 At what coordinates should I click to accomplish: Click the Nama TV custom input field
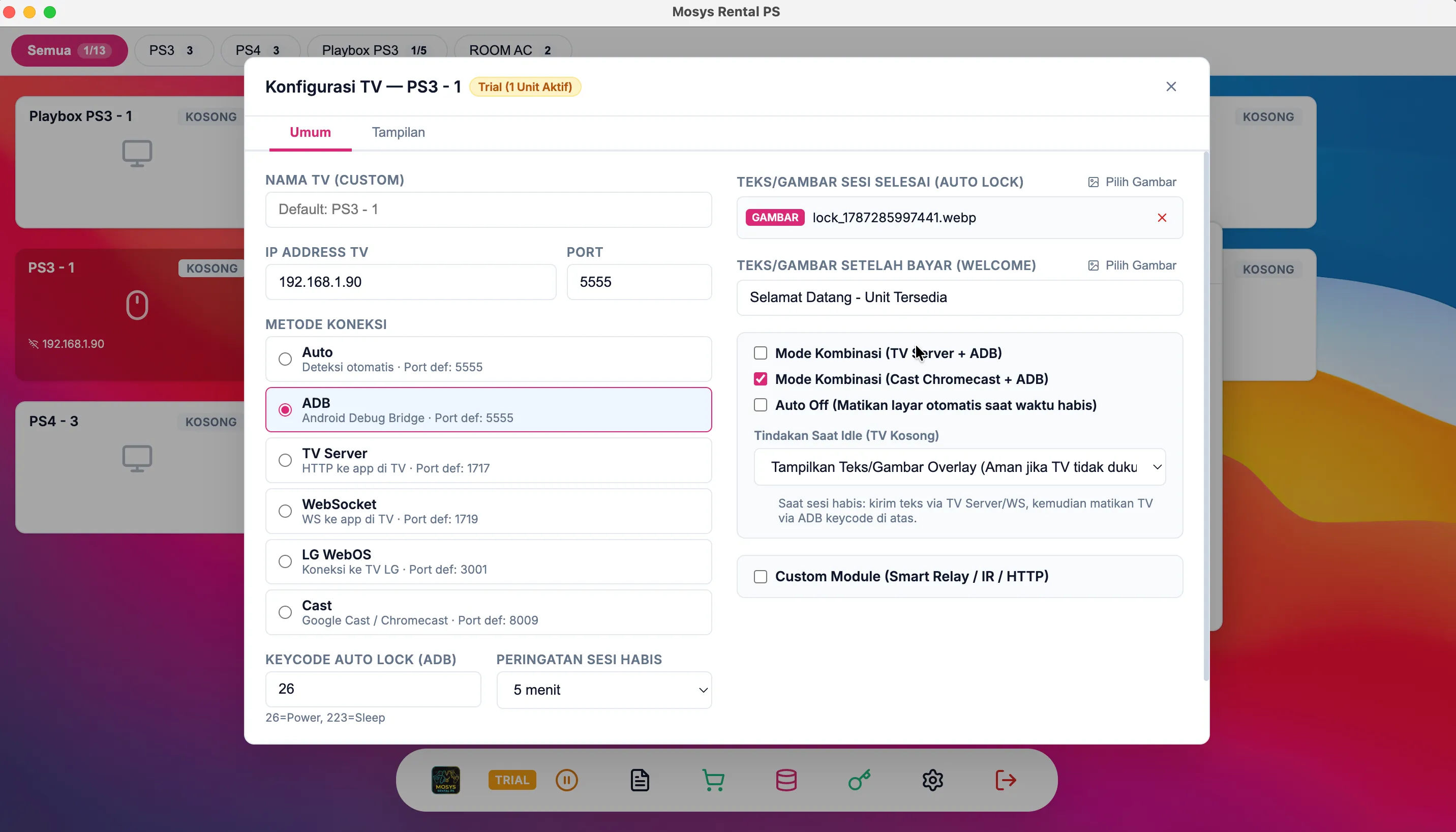(x=489, y=209)
